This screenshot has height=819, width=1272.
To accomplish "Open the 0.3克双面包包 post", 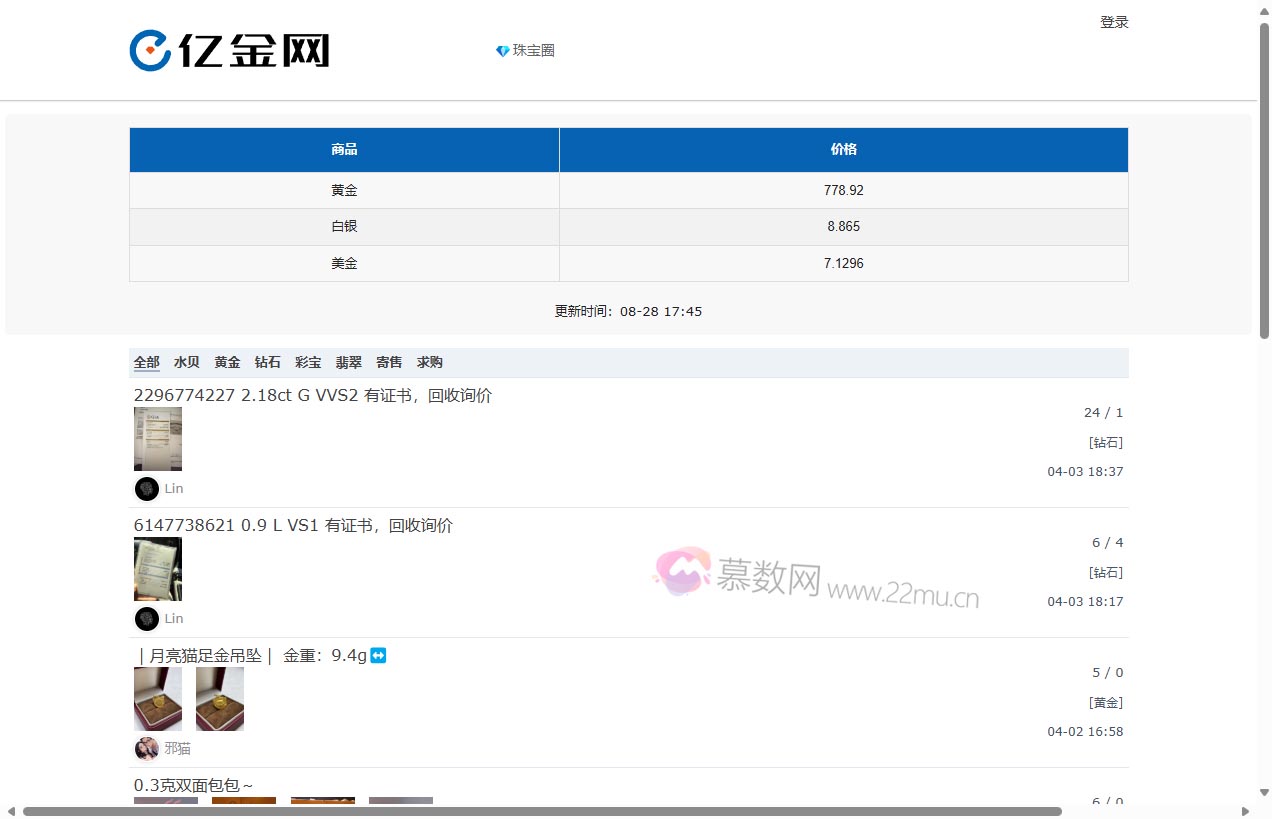I will 193,786.
